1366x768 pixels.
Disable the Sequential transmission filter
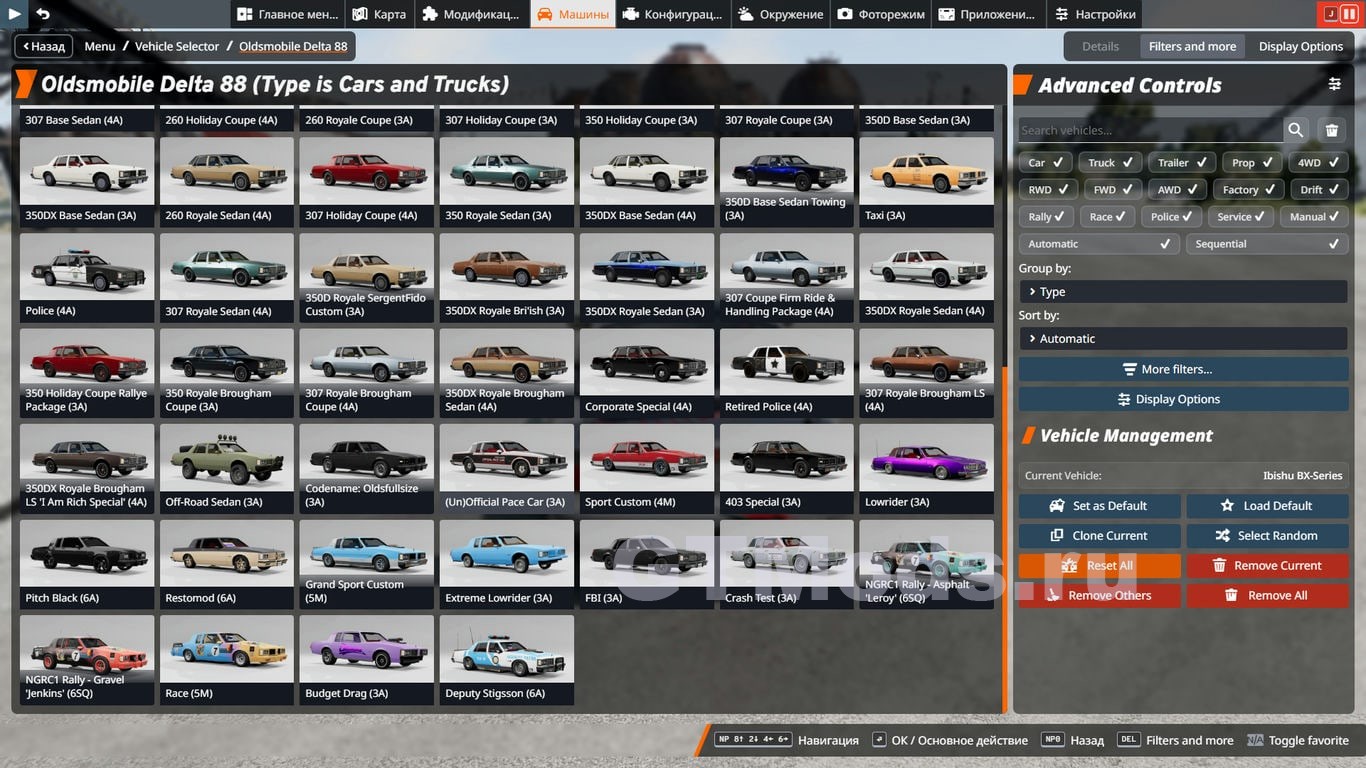coord(1267,244)
